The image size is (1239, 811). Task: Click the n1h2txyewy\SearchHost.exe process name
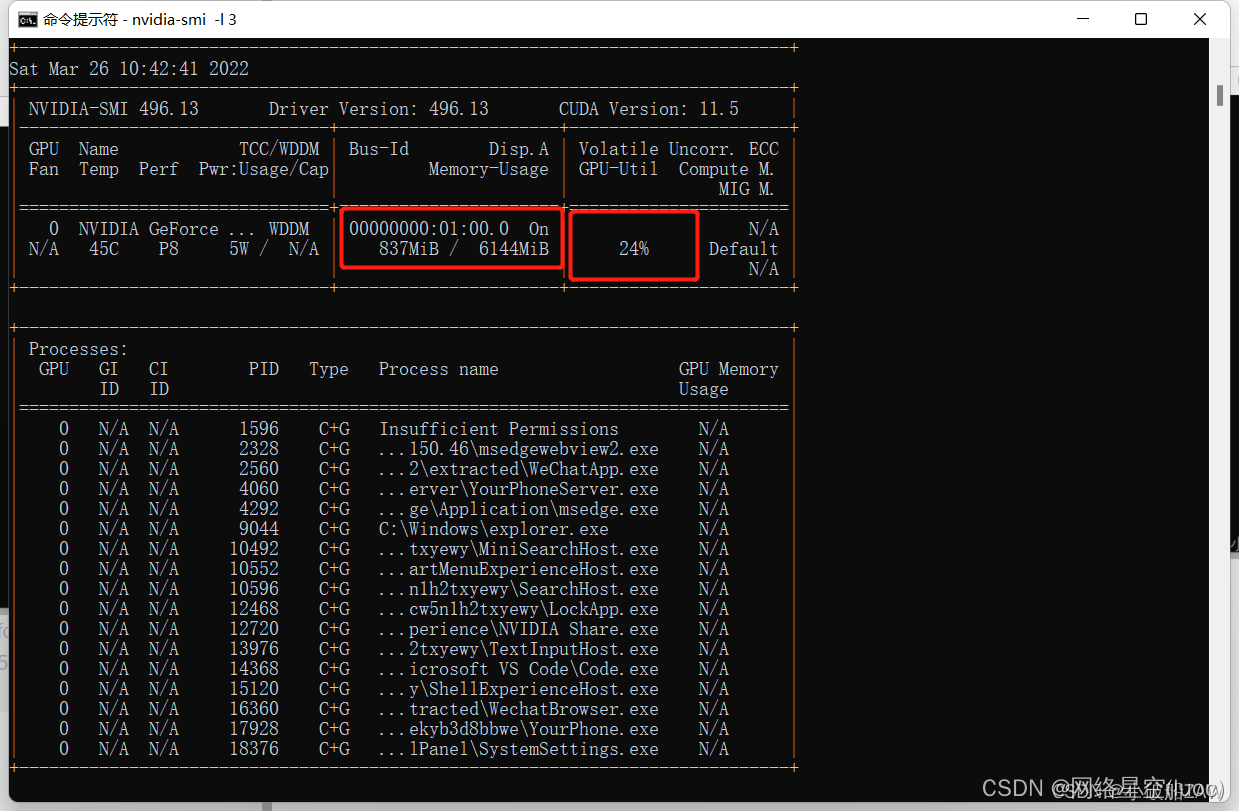(519, 589)
